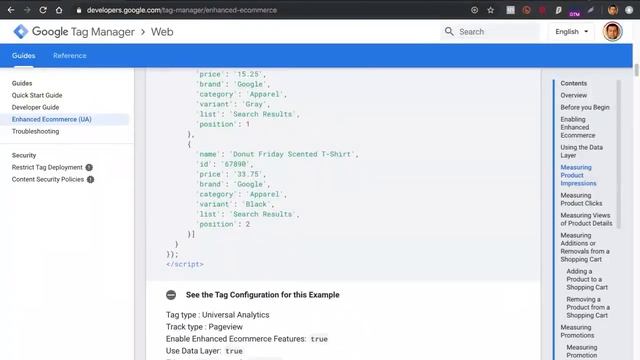The image size is (640, 360).
Task: Jump to Measuring Product Clicks section
Action: click(x=581, y=199)
